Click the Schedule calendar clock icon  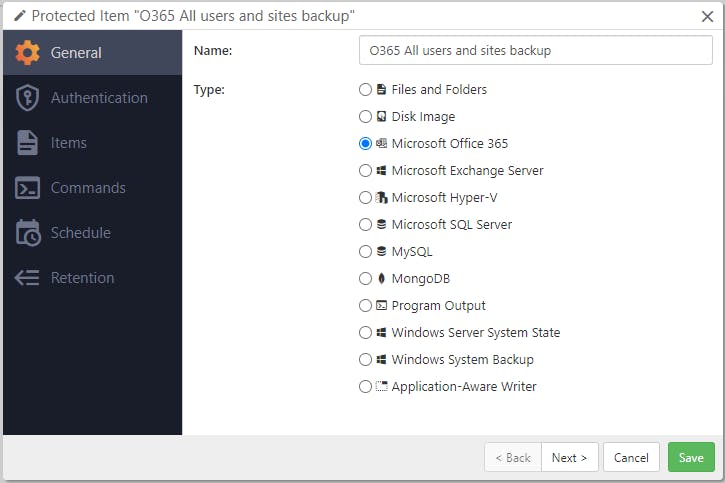coord(27,233)
